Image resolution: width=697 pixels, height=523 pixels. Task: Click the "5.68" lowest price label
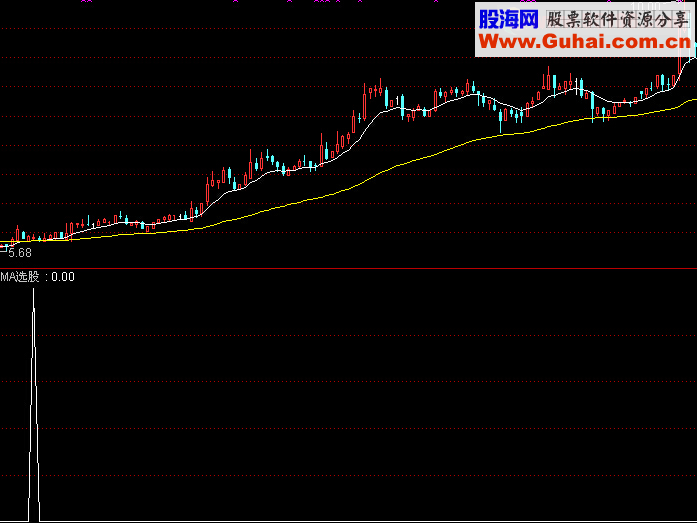click(x=20, y=253)
